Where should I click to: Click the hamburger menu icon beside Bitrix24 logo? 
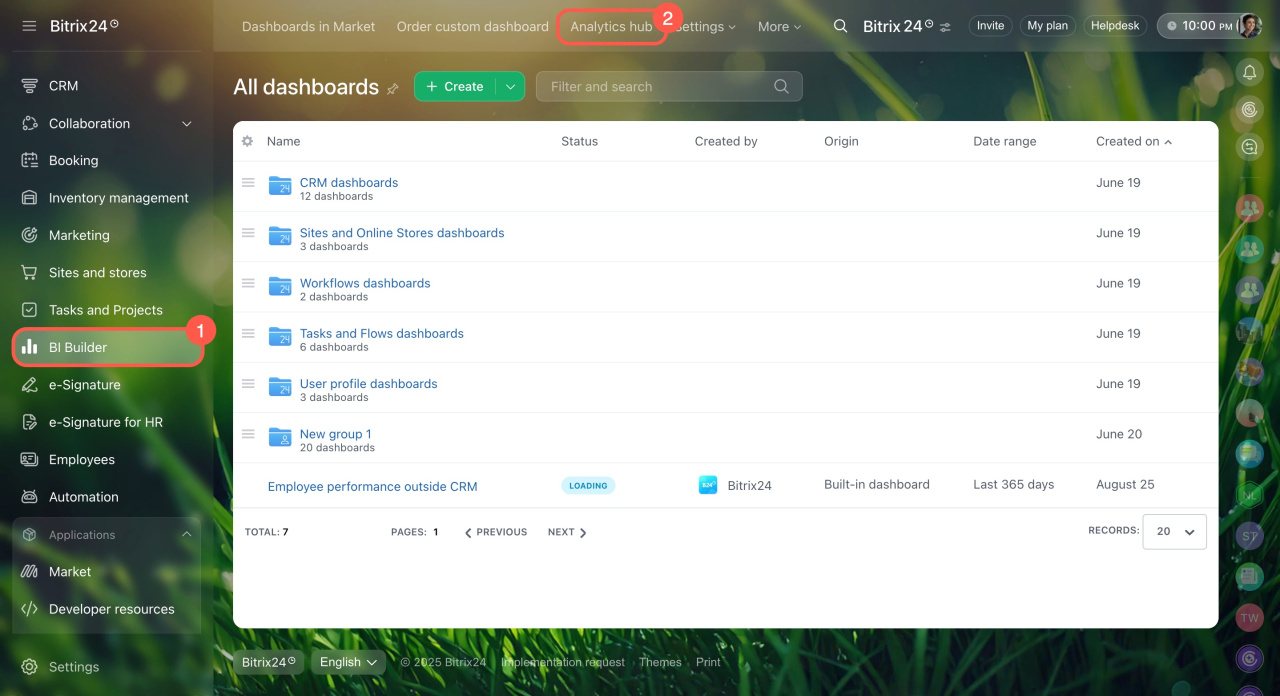(x=29, y=26)
